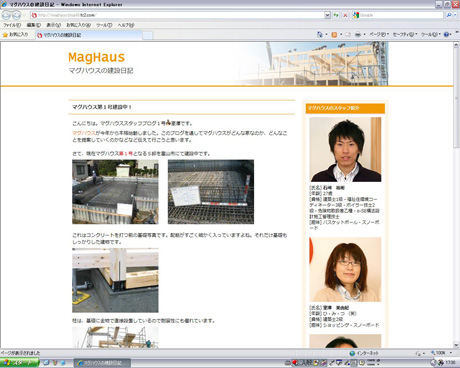The height and width of the screenshot is (368, 460).
Task: Open the Tools (ツール) menu in menu bar
Action: click(104, 25)
